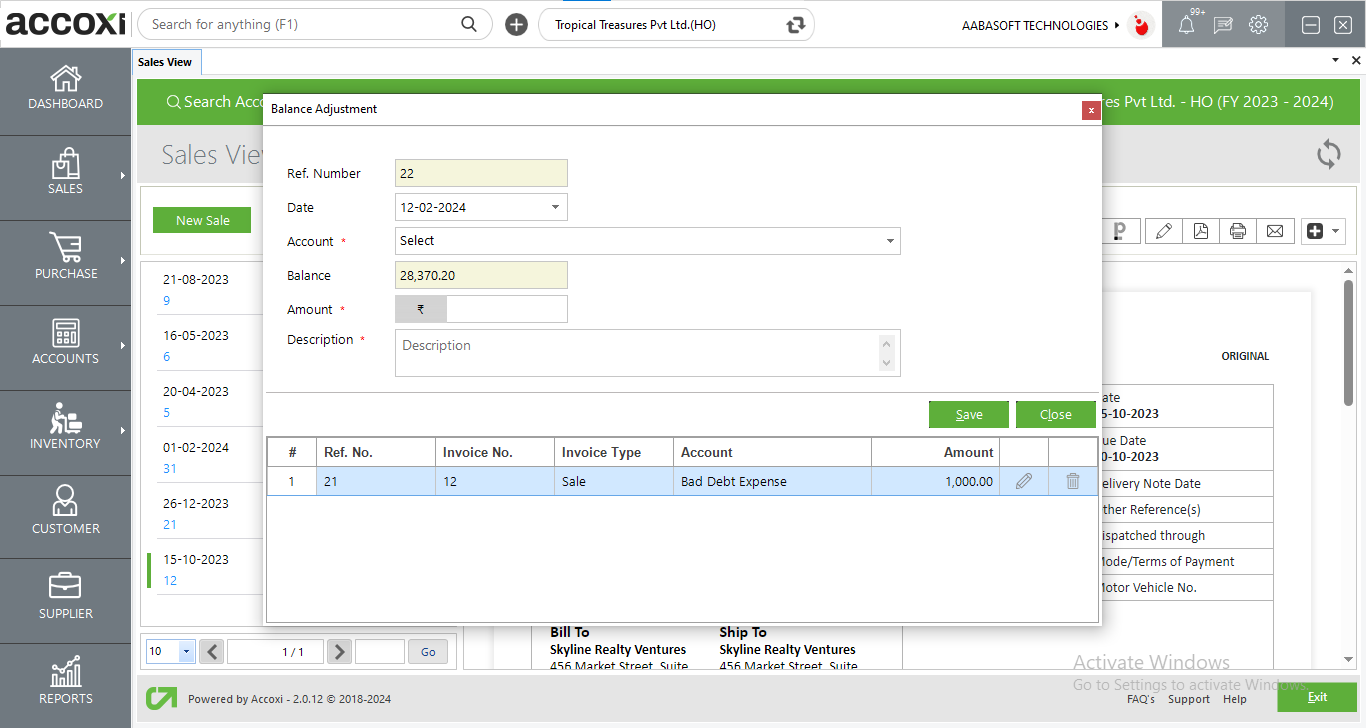Click the pencil edit icon in Bad Debt row
Viewport: 1366px width, 728px height.
point(1023,481)
